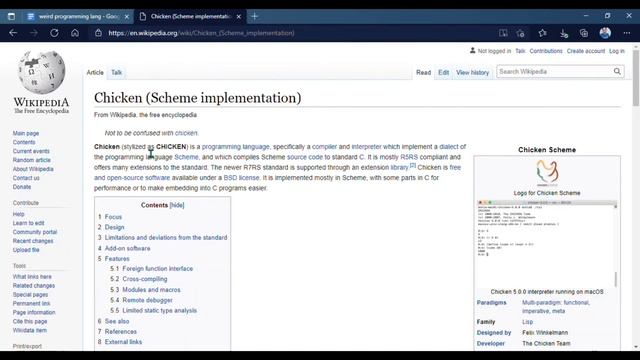
Task: Open the Paradigms infobox label link
Action: point(491,303)
